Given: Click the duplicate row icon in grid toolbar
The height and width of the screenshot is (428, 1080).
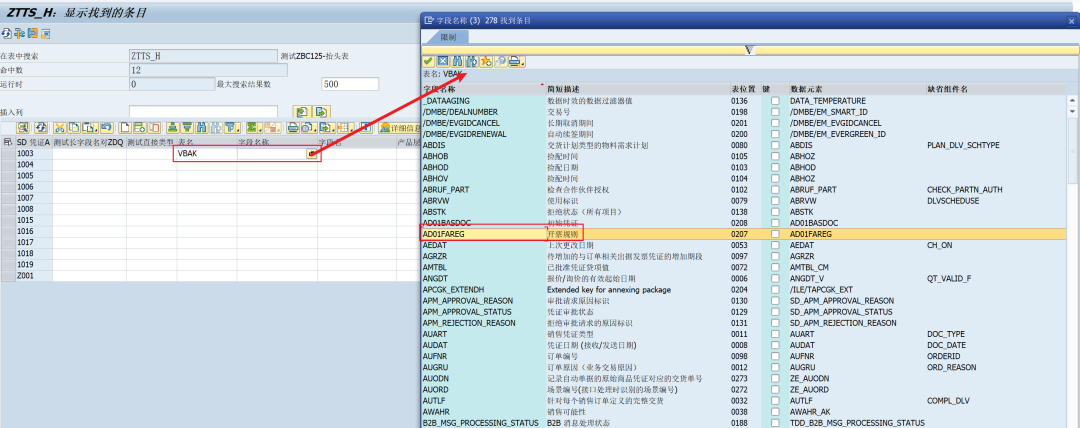Looking at the screenshot, I should pos(154,128).
